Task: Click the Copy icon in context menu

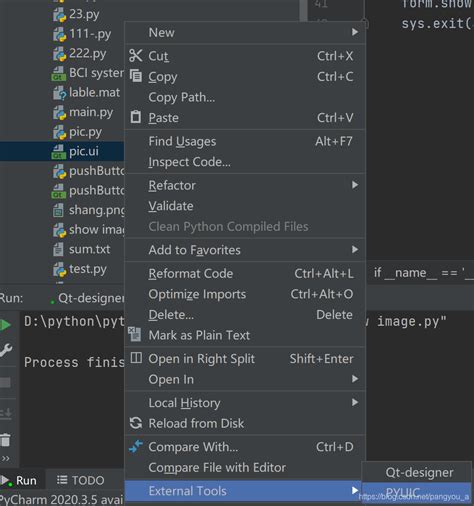Action: coord(136,76)
